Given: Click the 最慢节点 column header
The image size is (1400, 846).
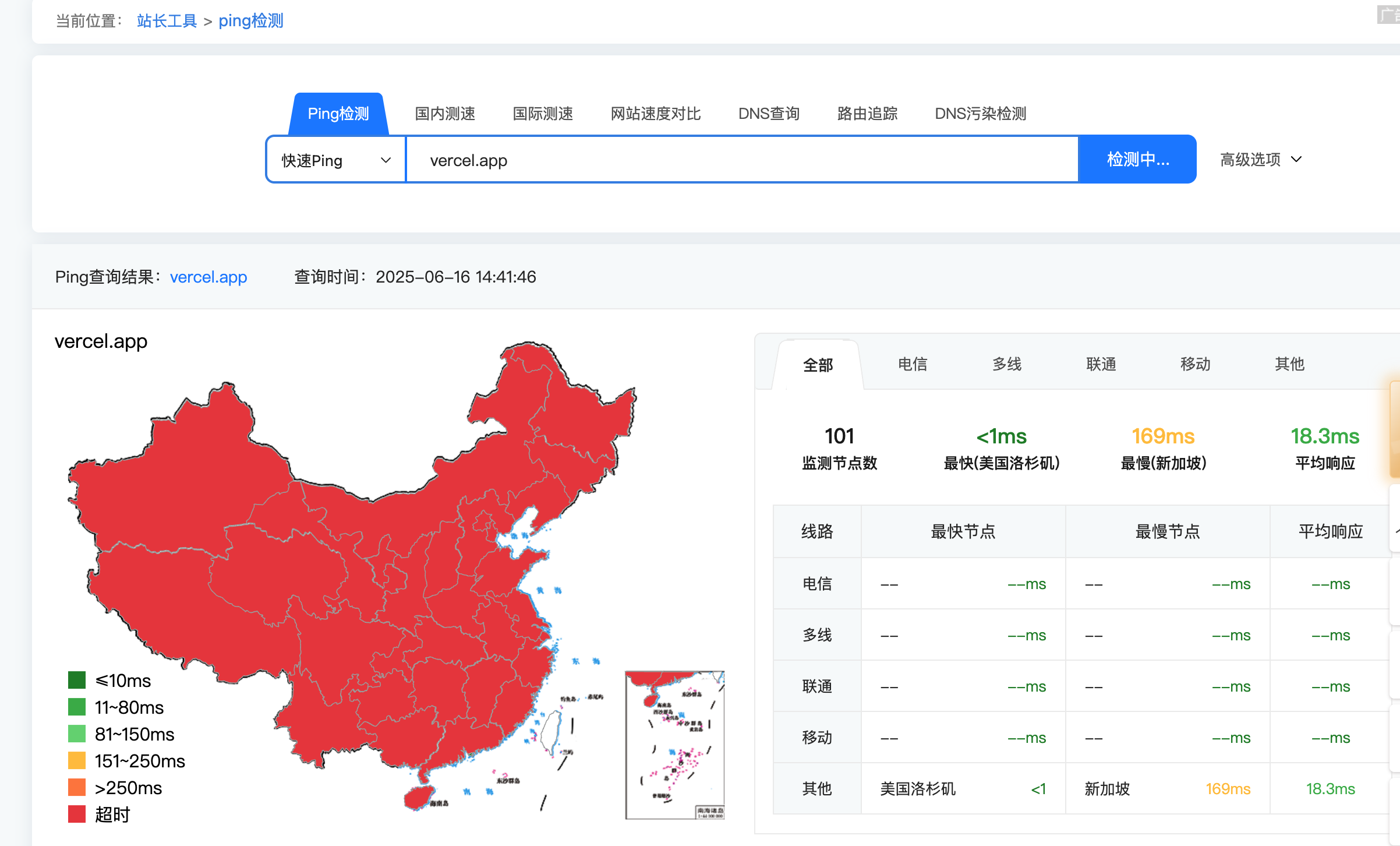Looking at the screenshot, I should click(x=1168, y=531).
